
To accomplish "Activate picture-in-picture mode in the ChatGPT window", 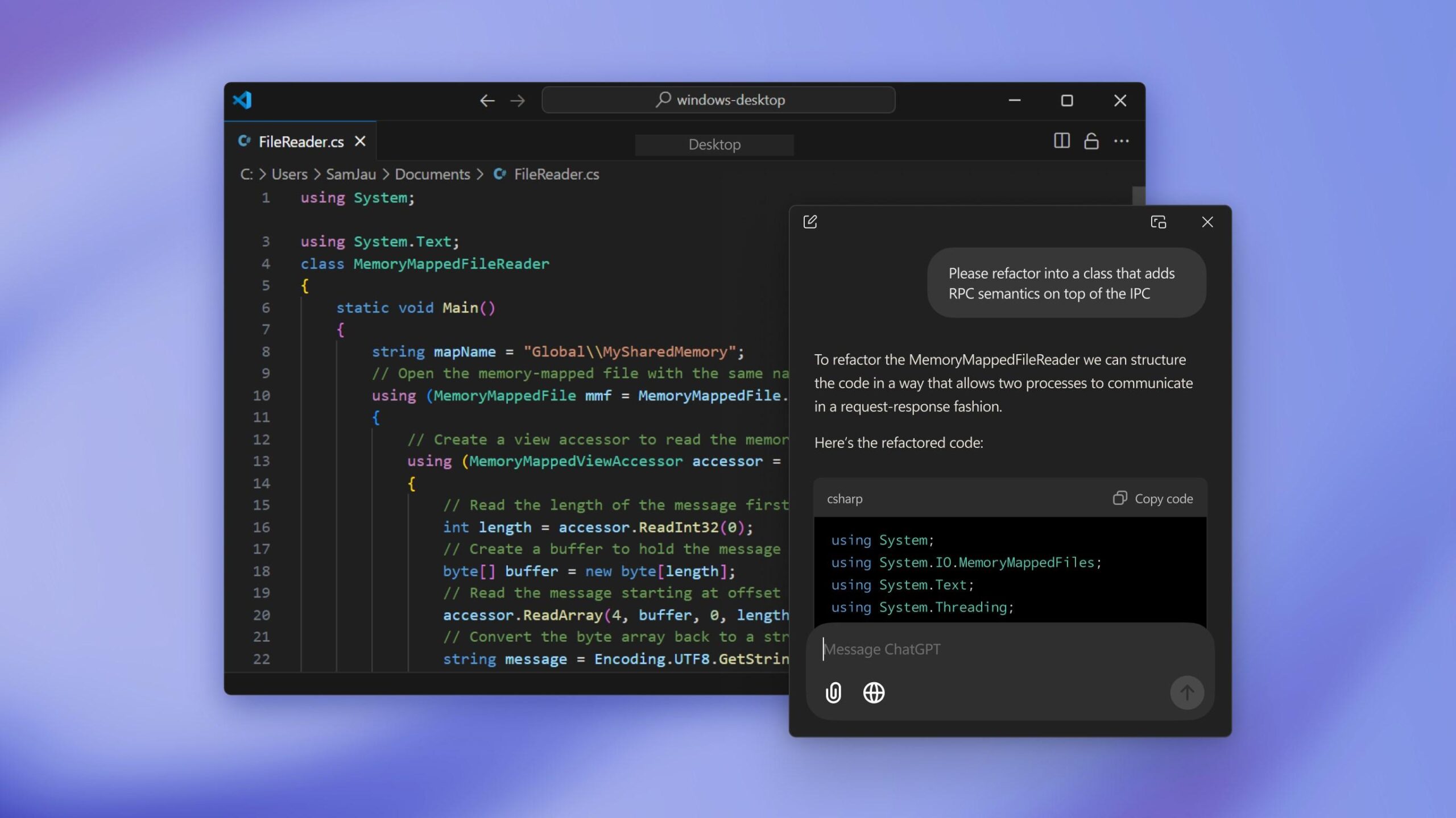I will 1159,222.
